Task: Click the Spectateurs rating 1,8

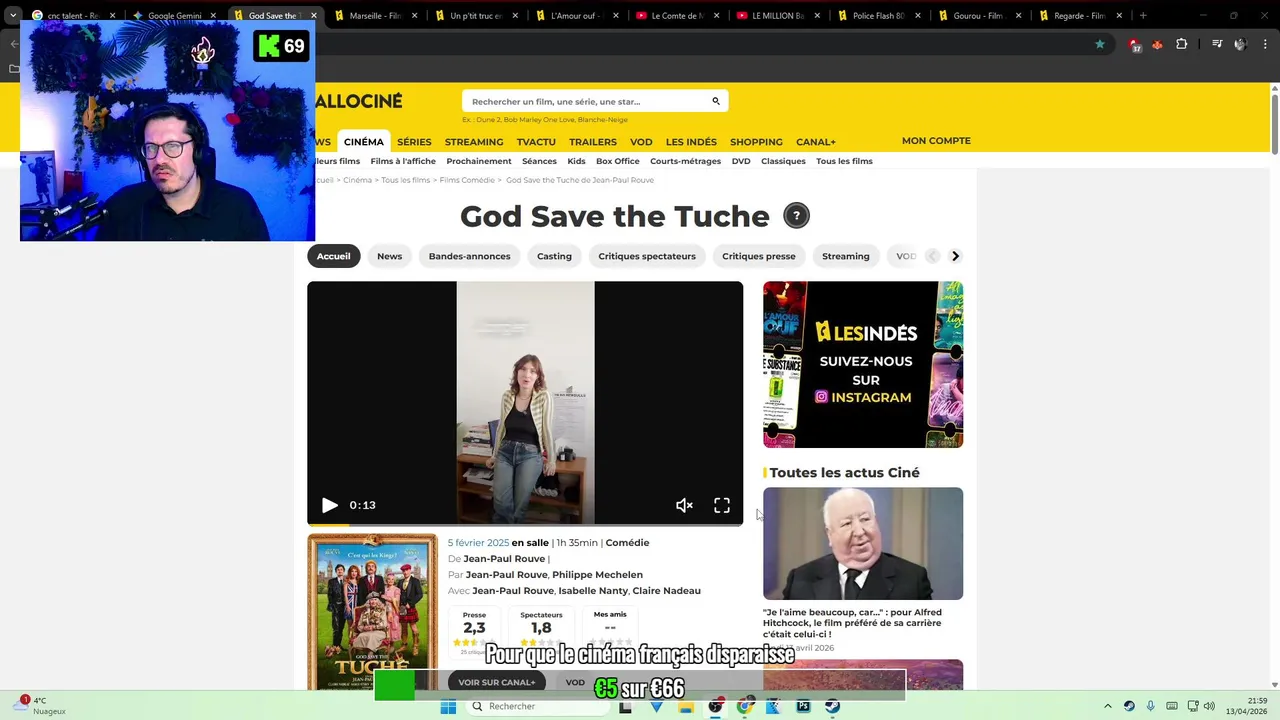Action: click(541, 628)
